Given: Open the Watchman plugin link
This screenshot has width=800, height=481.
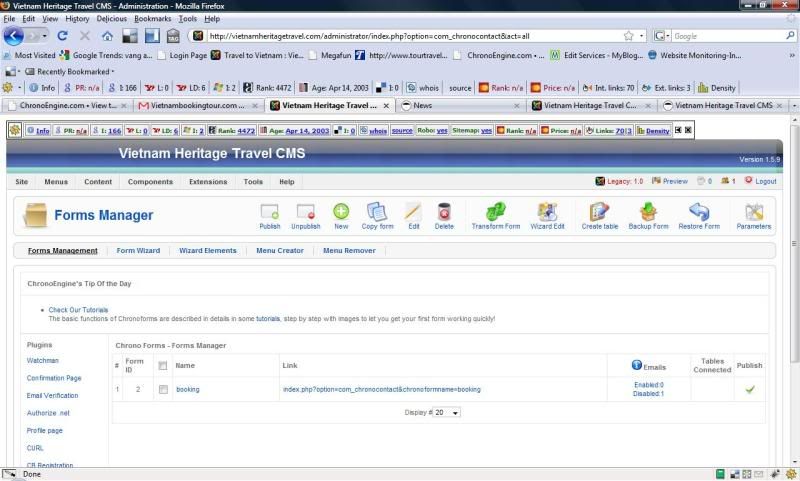Looking at the screenshot, I should pos(42,361).
